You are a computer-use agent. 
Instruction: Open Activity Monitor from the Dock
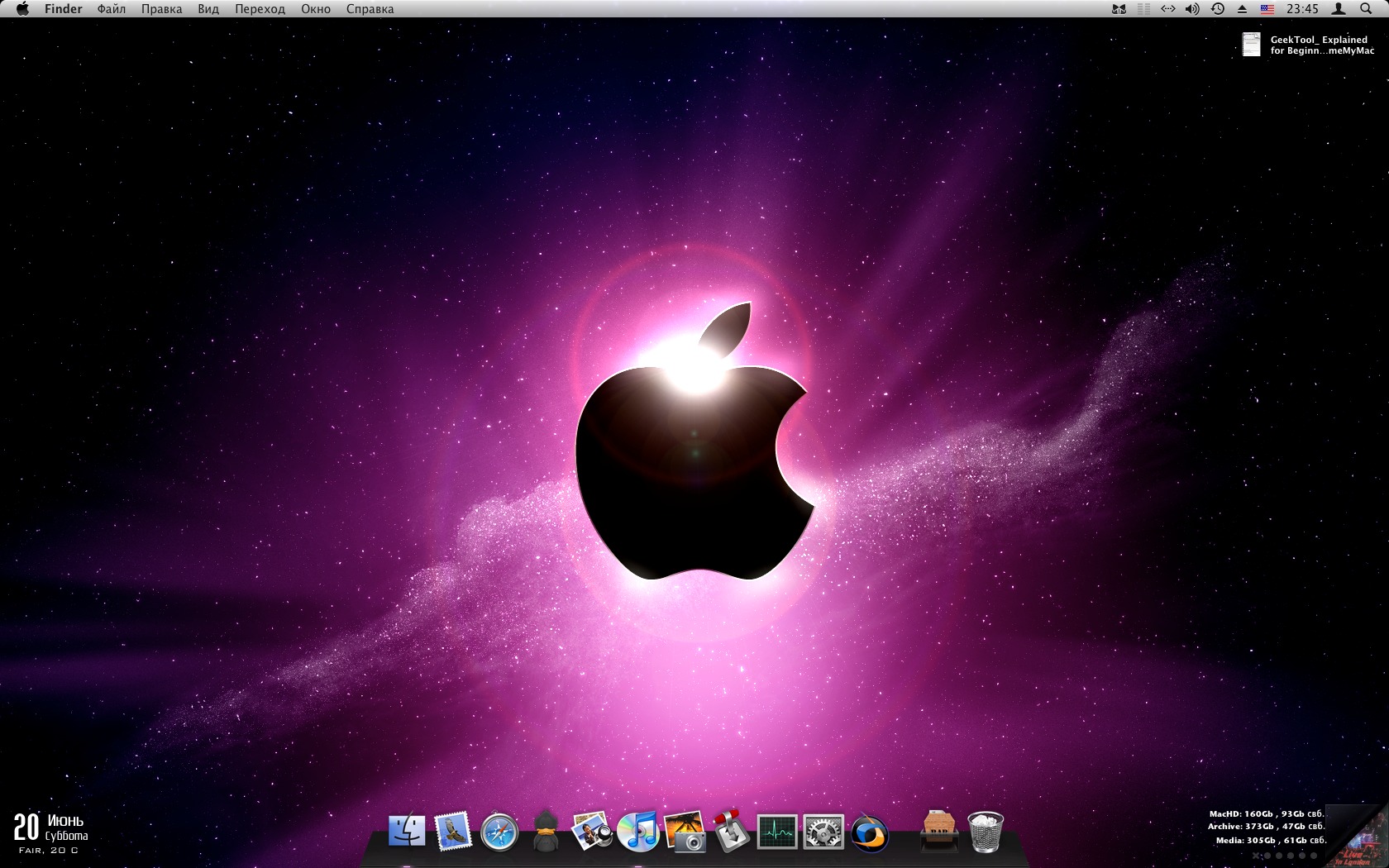click(777, 832)
